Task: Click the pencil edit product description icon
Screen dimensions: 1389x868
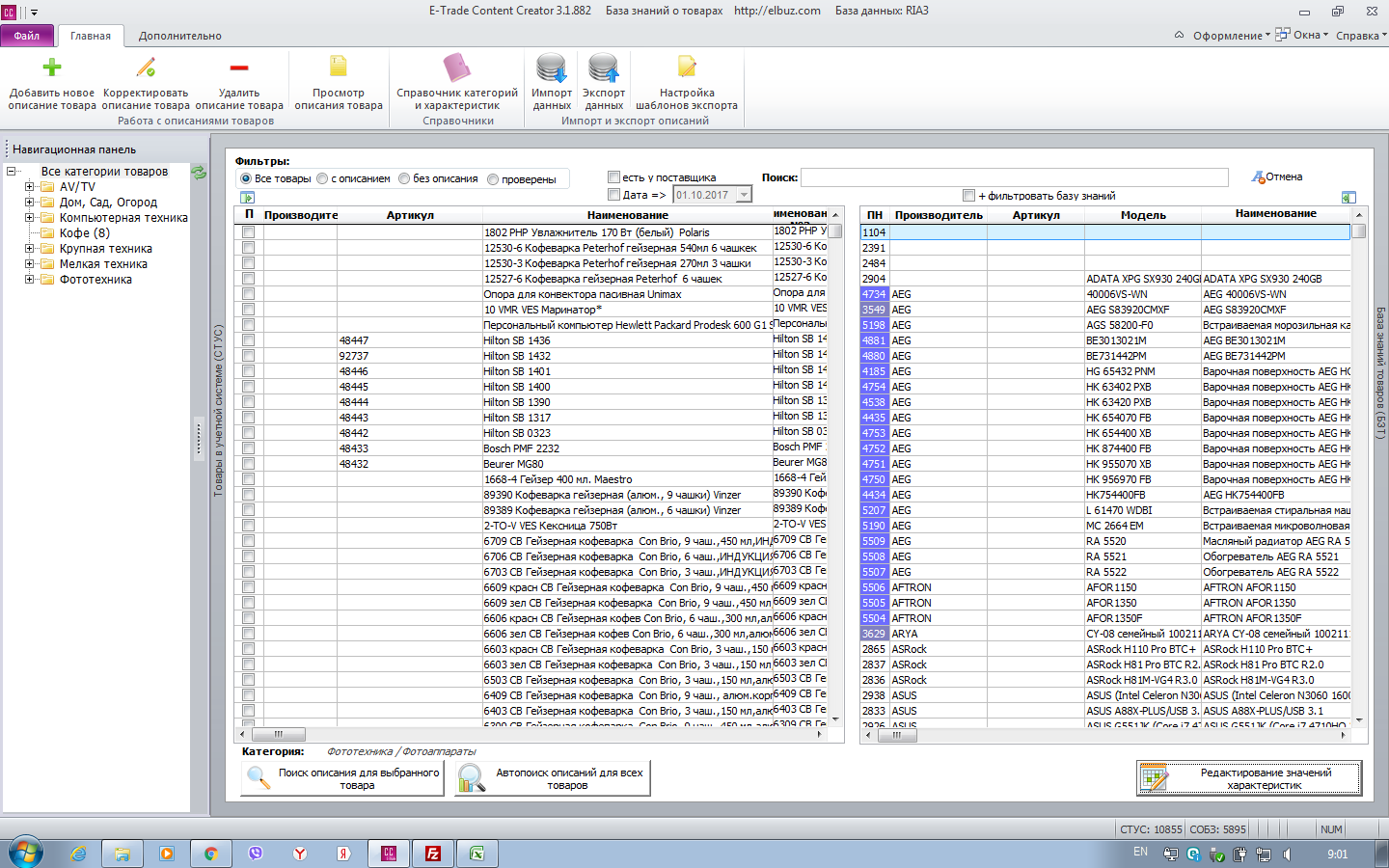Action: [x=146, y=67]
